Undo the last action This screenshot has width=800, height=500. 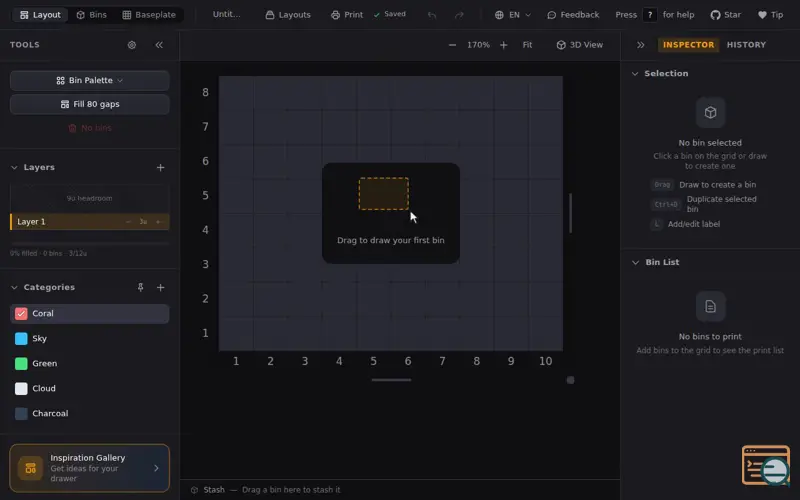pos(432,15)
